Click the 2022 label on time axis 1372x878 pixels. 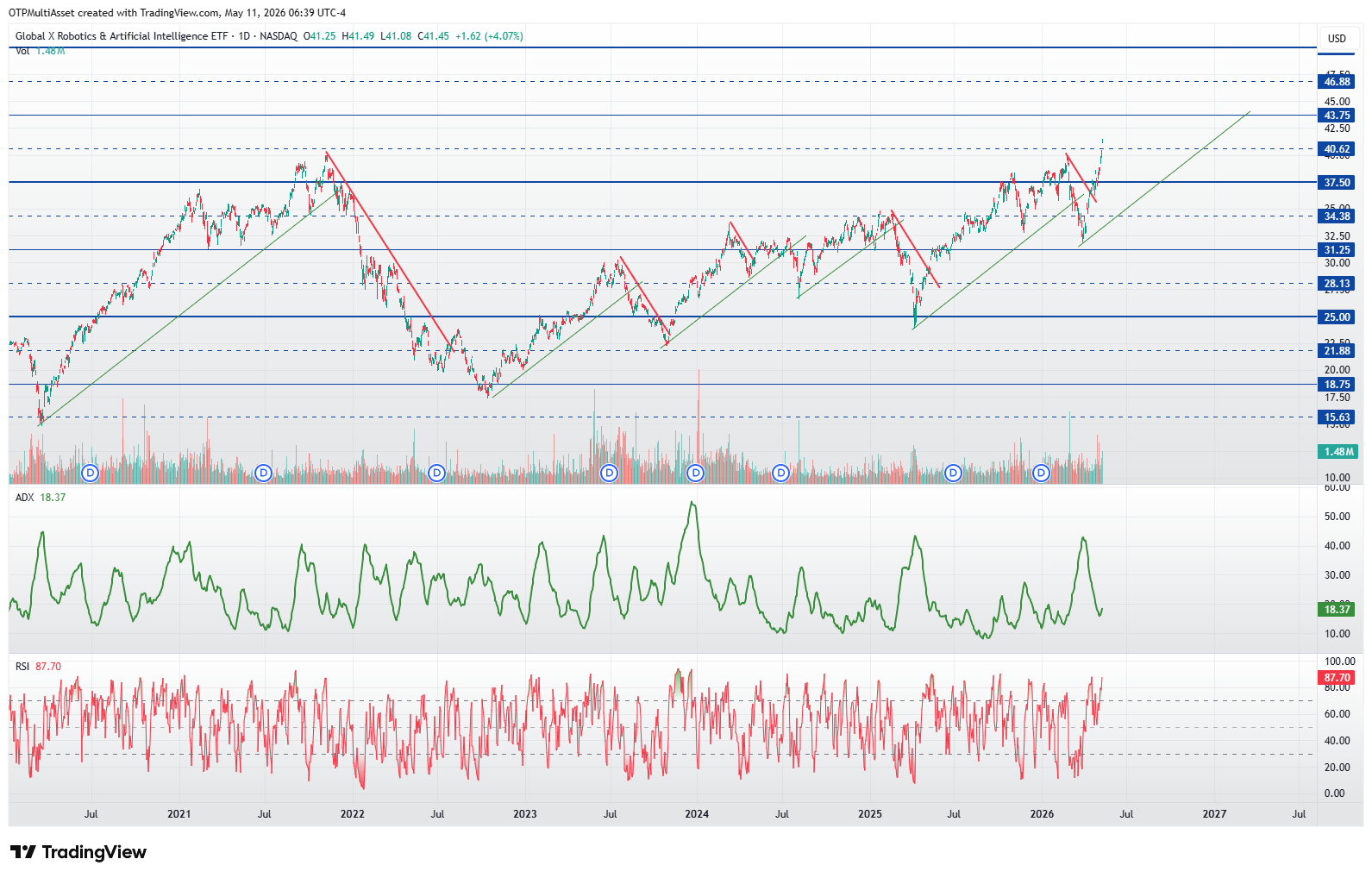(x=352, y=814)
